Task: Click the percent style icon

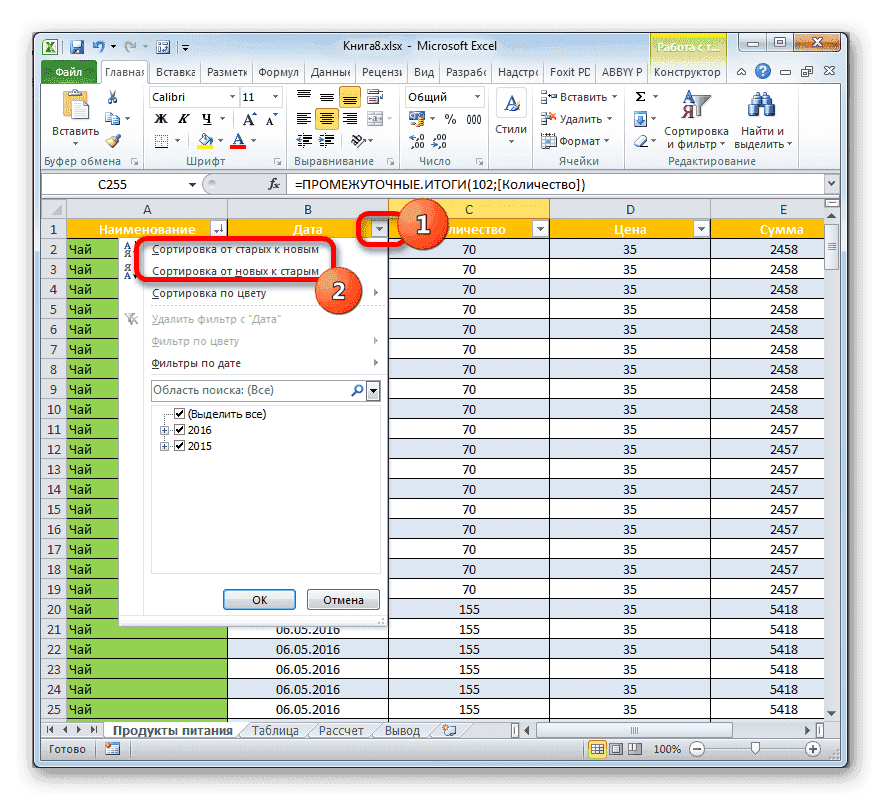Action: point(450,119)
